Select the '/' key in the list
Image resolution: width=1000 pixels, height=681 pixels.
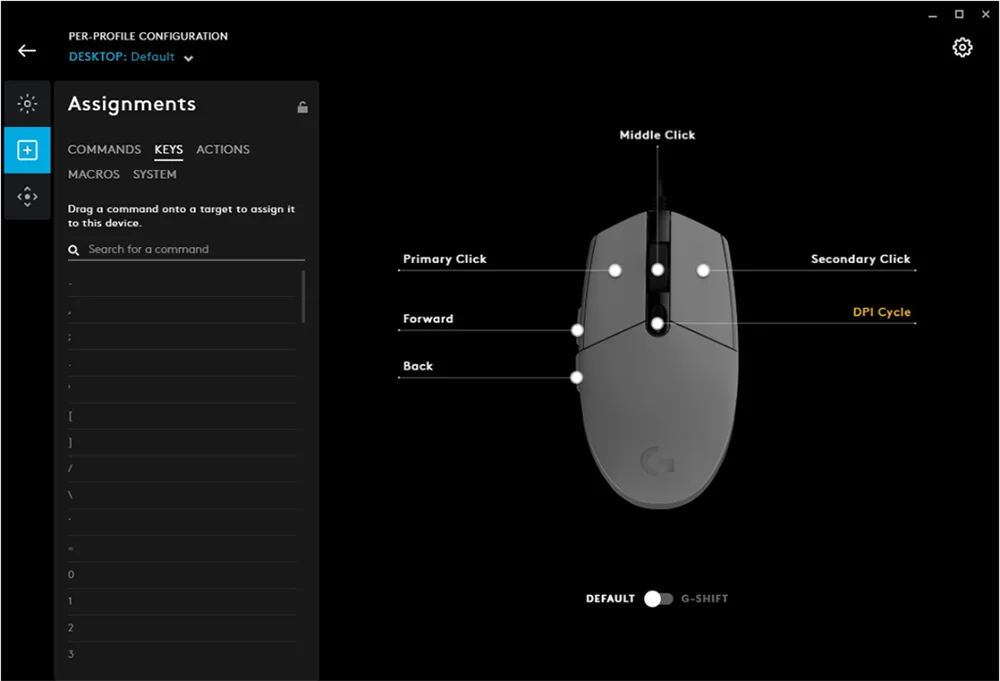pos(182,469)
